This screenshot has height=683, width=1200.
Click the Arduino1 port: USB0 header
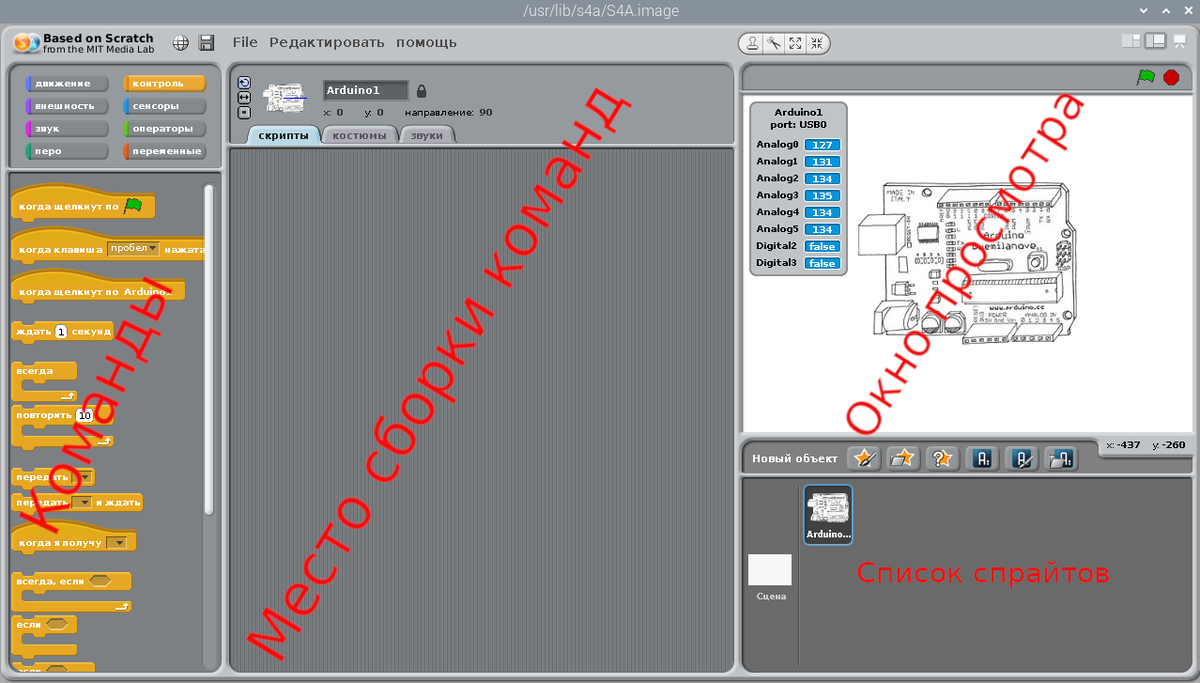click(799, 119)
